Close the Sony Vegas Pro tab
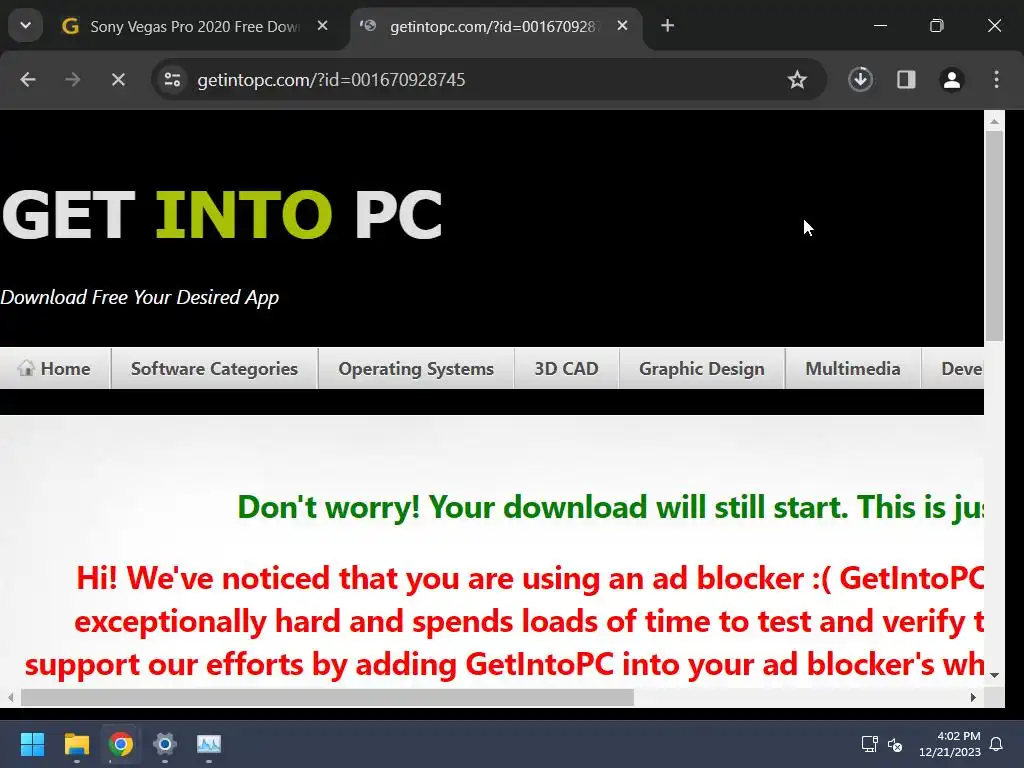Viewport: 1024px width, 768px height. coord(323,26)
